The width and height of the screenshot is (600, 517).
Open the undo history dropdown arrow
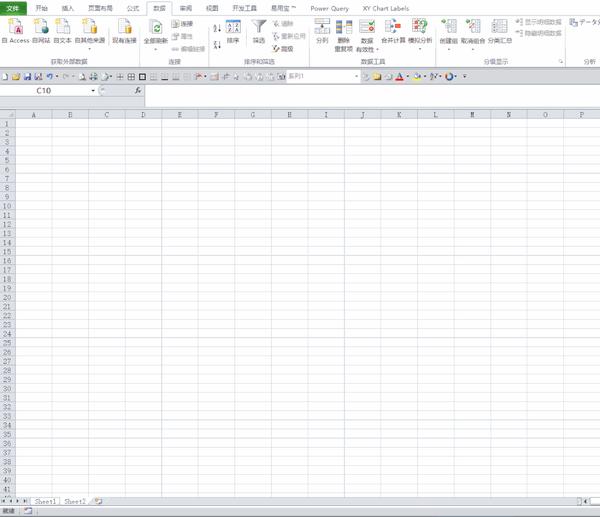pyautogui.click(x=57, y=77)
